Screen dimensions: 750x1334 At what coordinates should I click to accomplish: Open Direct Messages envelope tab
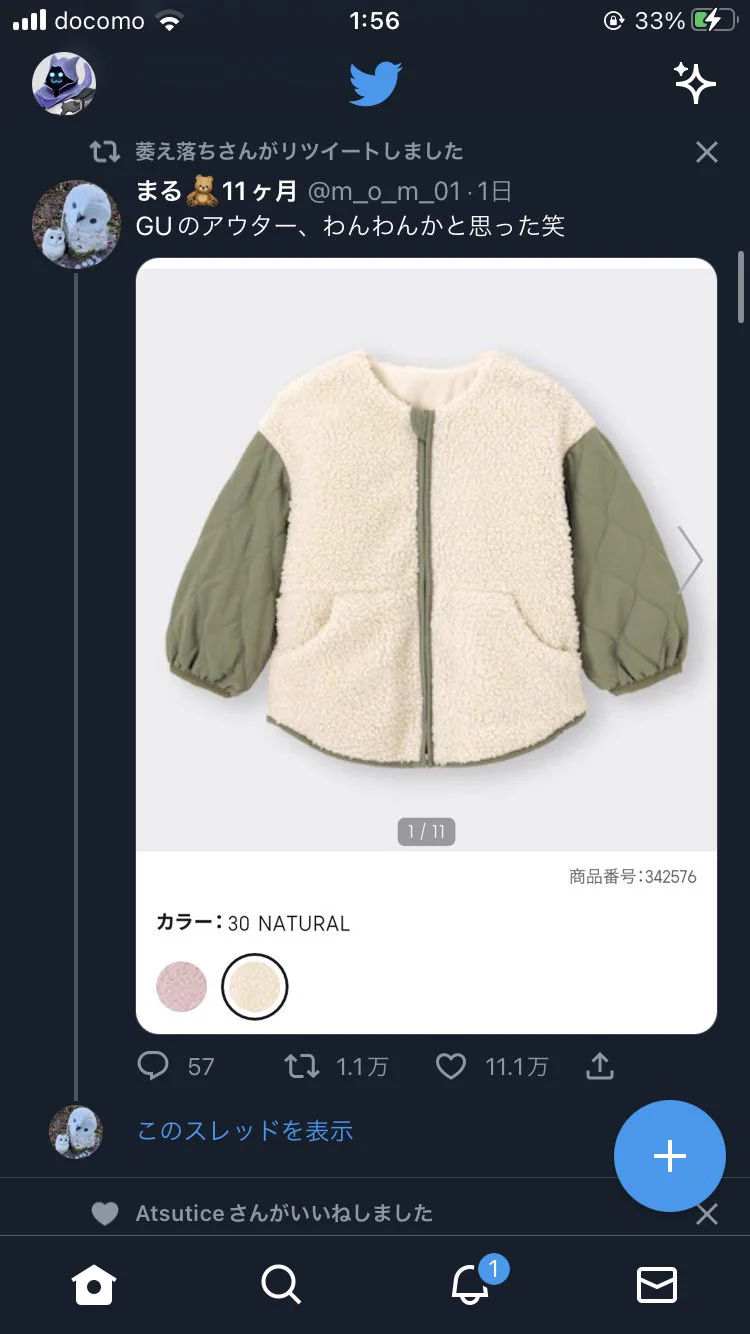pyautogui.click(x=657, y=1284)
